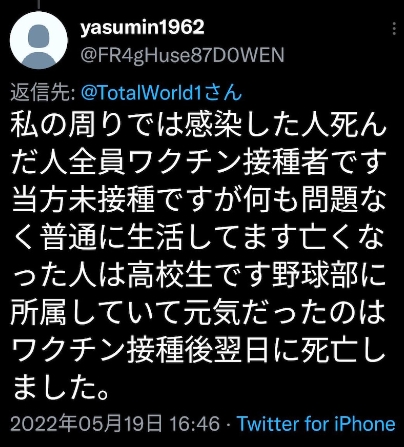Select the tweet line starting 私の周りでは
This screenshot has width=404, height=447.
pyautogui.click(x=199, y=126)
